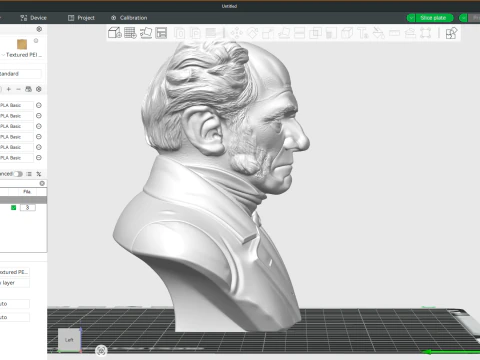Open the fourth PLA Basic filament dropdown
The width and height of the screenshot is (480, 360).
point(17,137)
